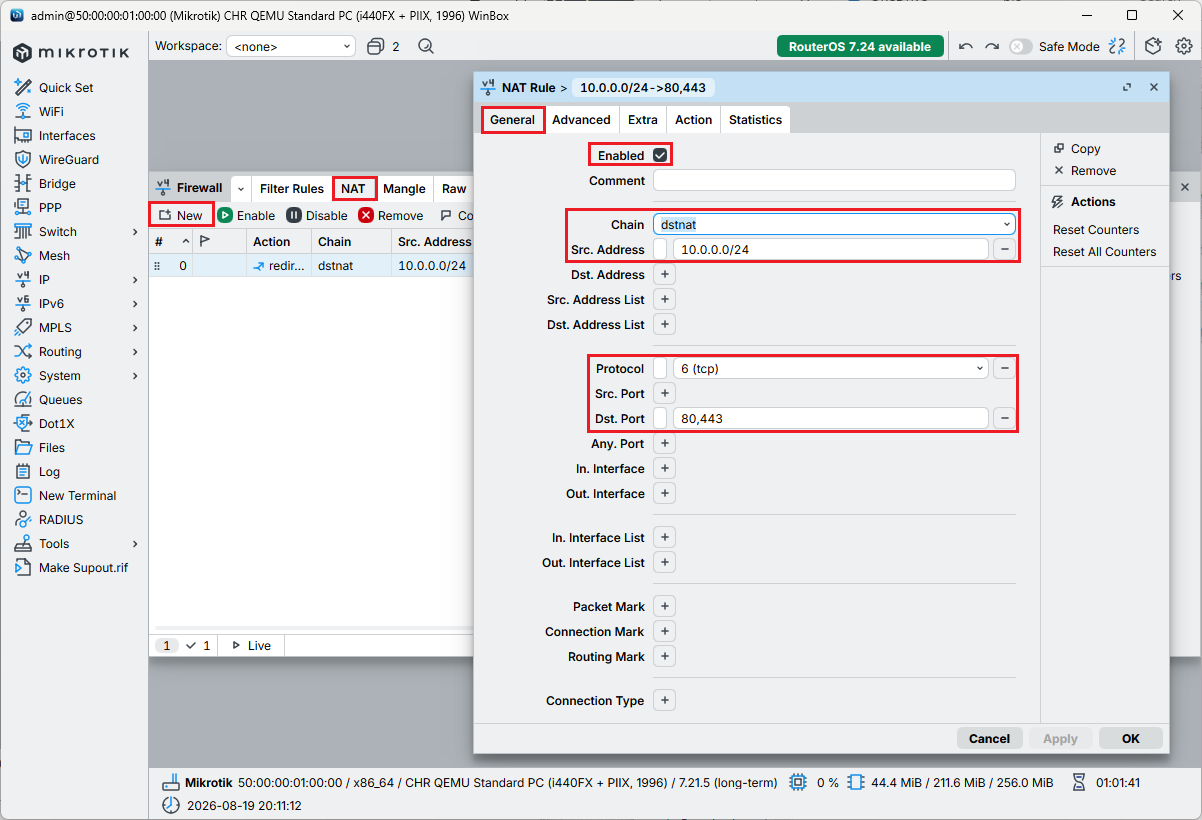Viewport: 1202px width, 820px height.
Task: Expand the Switch submenu
Action: (x=135, y=231)
